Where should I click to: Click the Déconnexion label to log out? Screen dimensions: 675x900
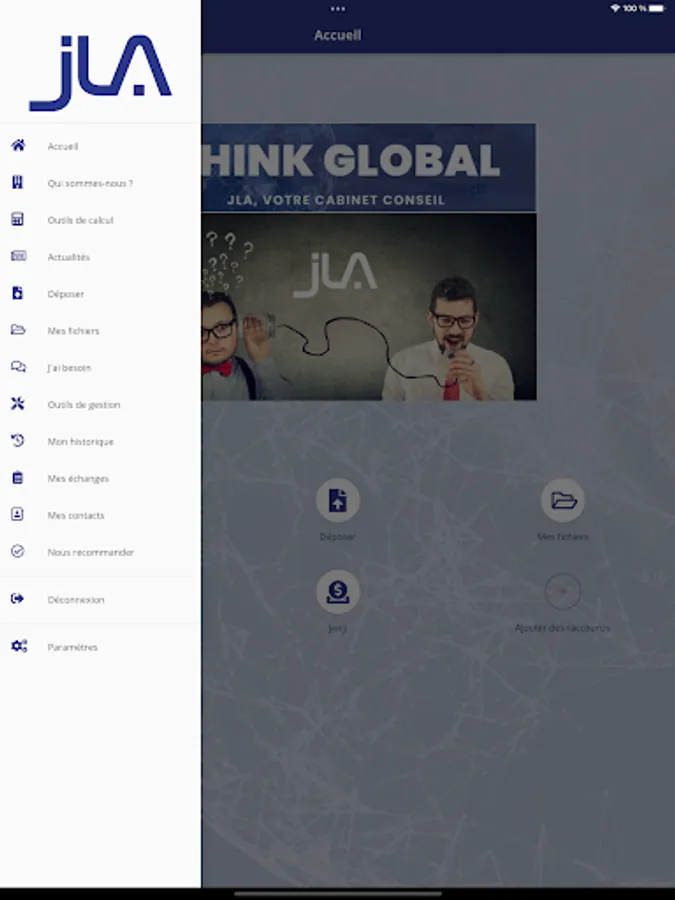[x=76, y=600]
